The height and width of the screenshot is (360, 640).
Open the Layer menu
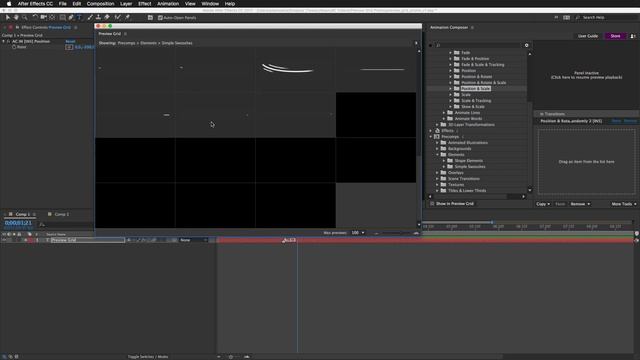tap(126, 4)
